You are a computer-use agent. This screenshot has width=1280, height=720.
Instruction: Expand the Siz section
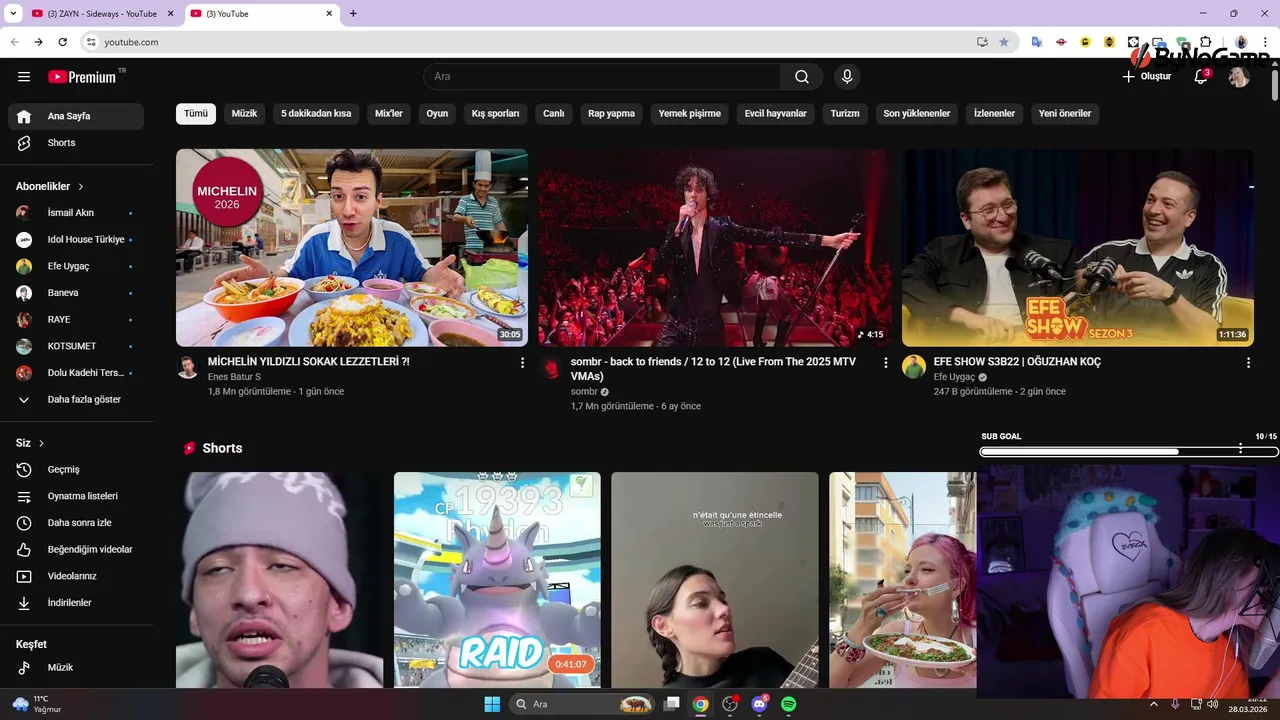tap(30, 443)
